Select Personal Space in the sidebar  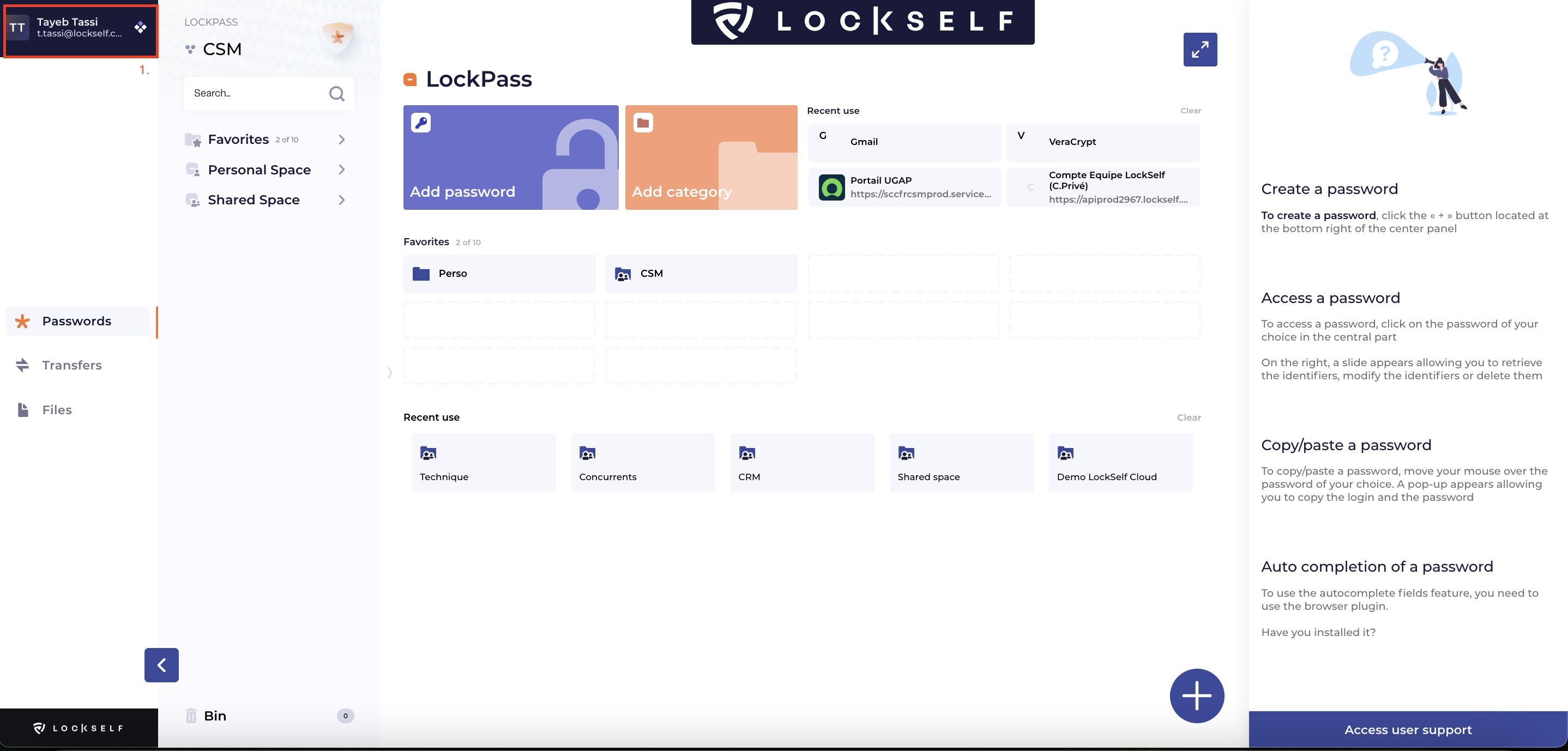(260, 170)
